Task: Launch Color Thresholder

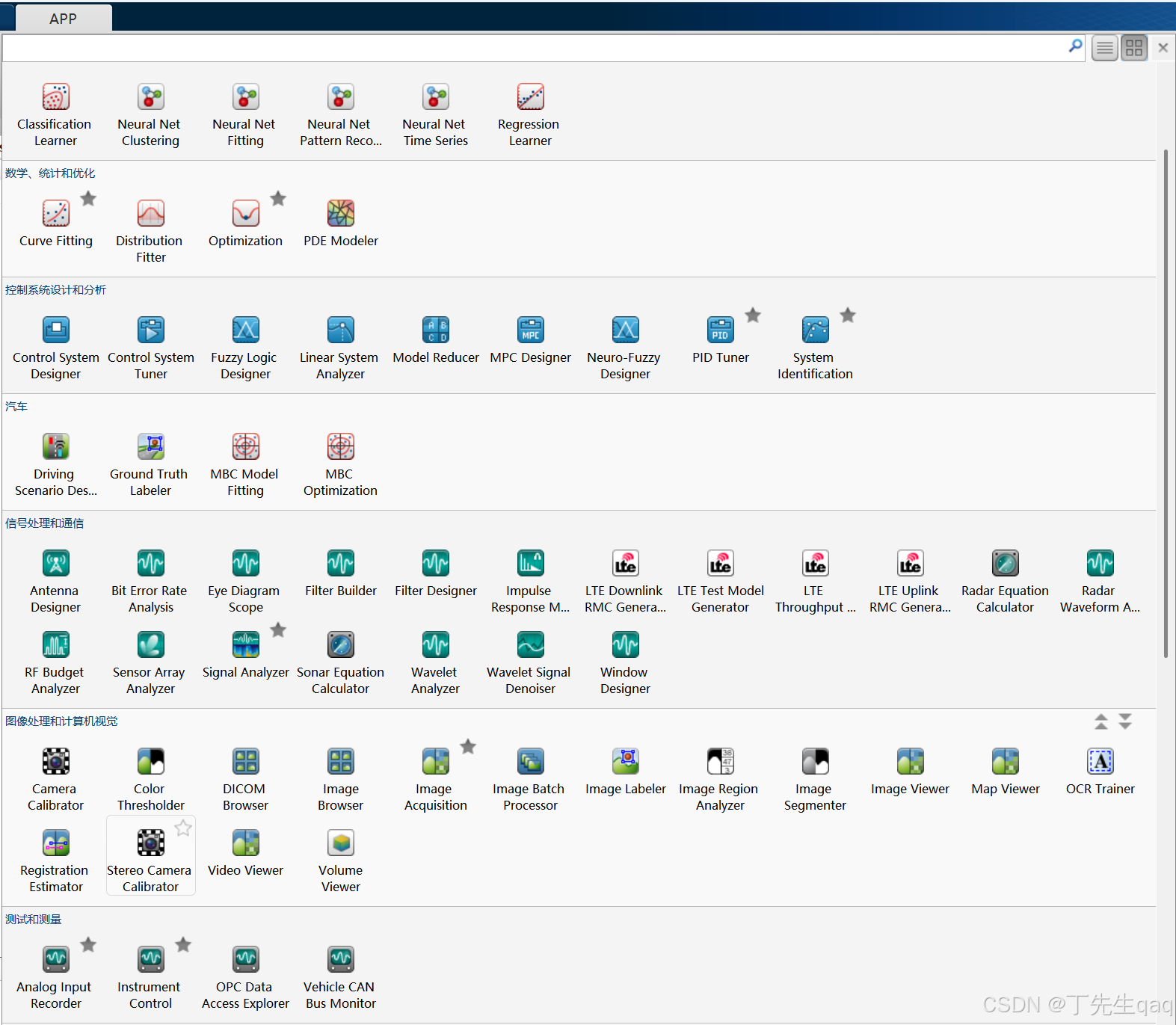Action: click(x=150, y=780)
